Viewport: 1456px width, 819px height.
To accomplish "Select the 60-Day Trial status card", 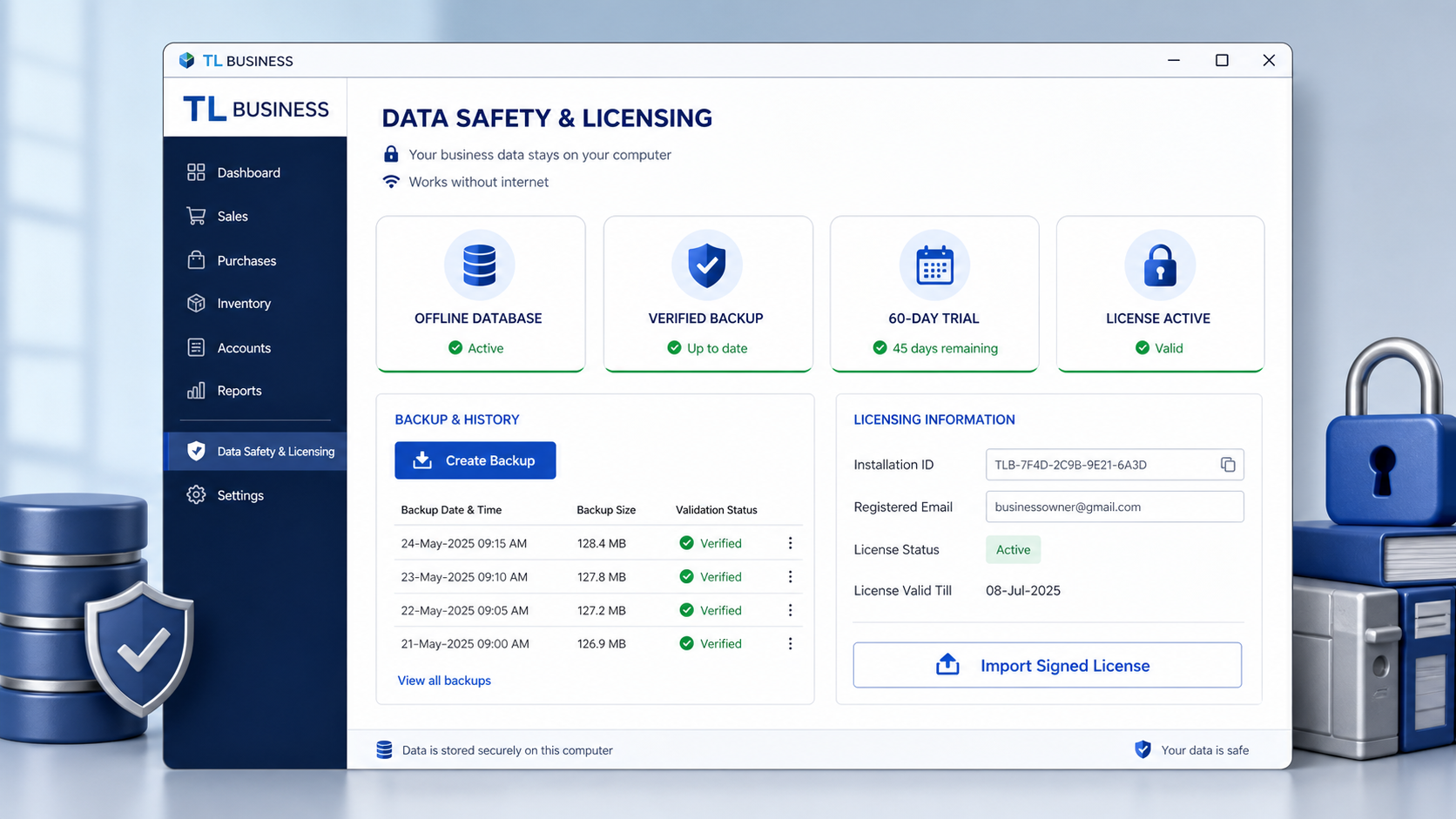I will (934, 294).
